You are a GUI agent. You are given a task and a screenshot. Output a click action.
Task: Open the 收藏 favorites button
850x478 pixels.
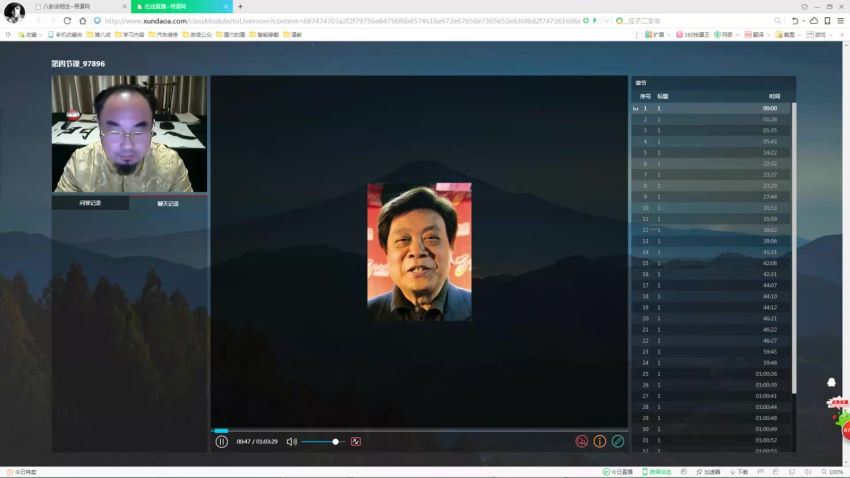click(27, 35)
